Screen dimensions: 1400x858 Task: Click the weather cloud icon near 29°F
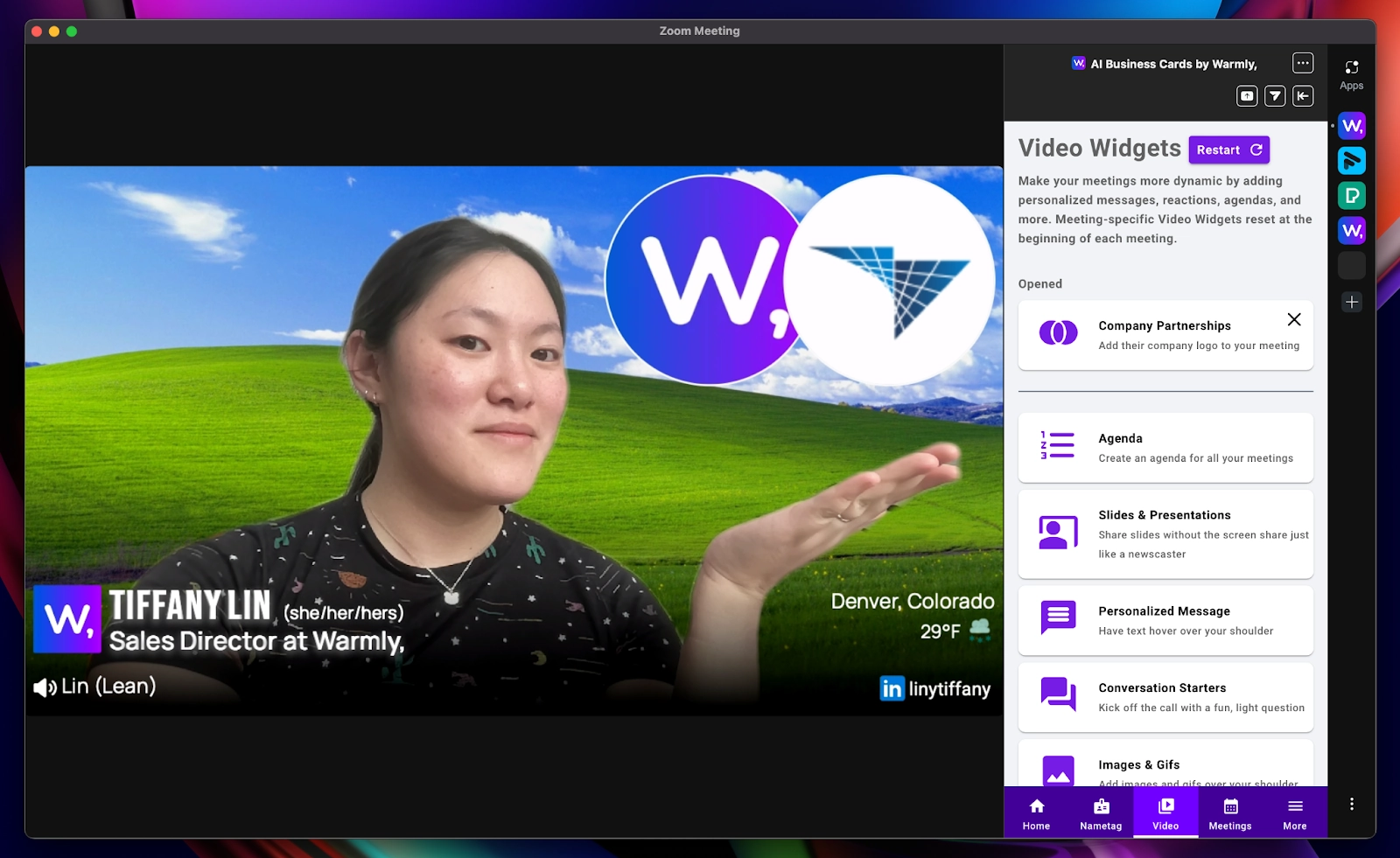980,630
